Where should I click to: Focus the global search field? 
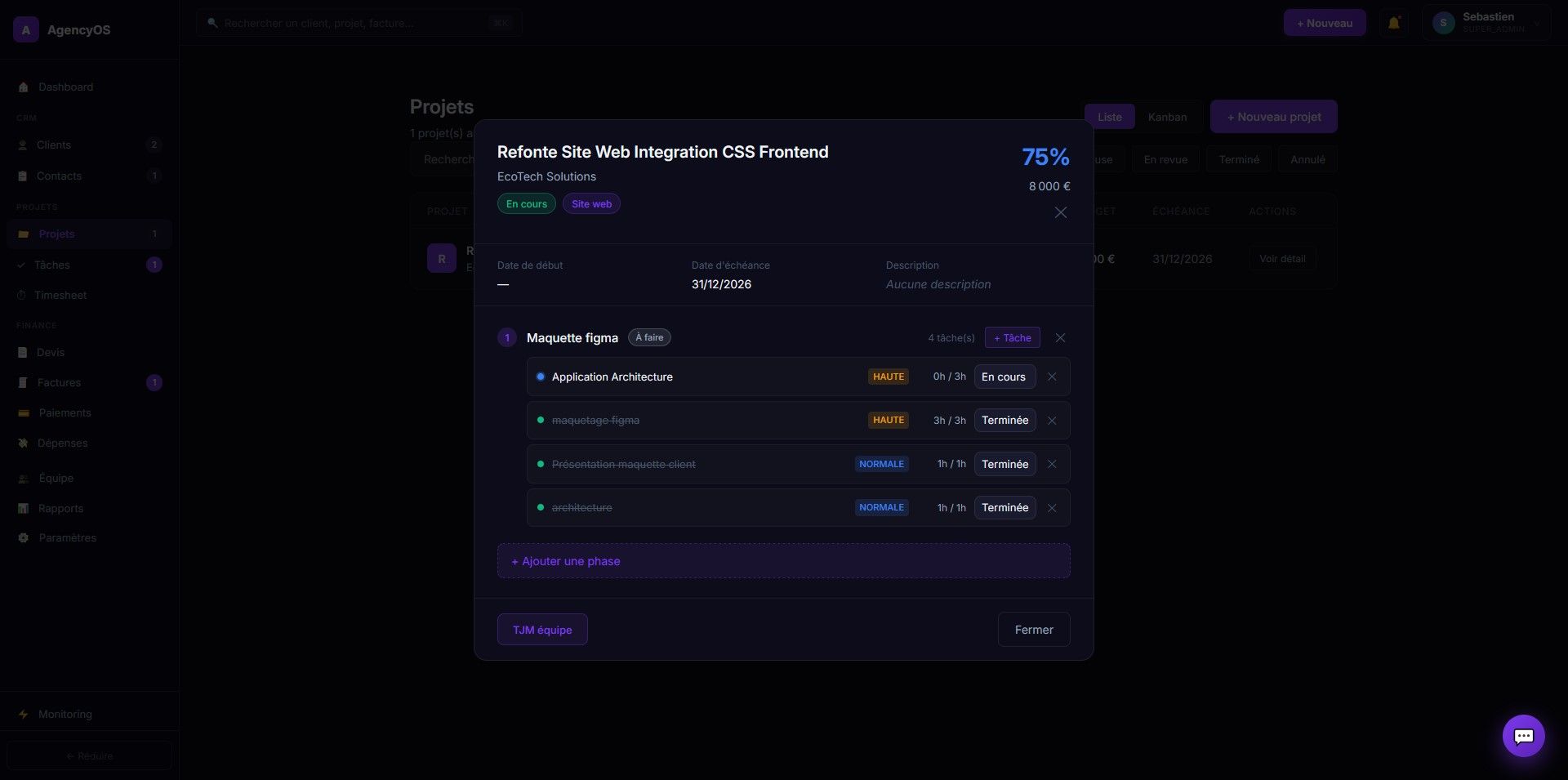tap(359, 23)
